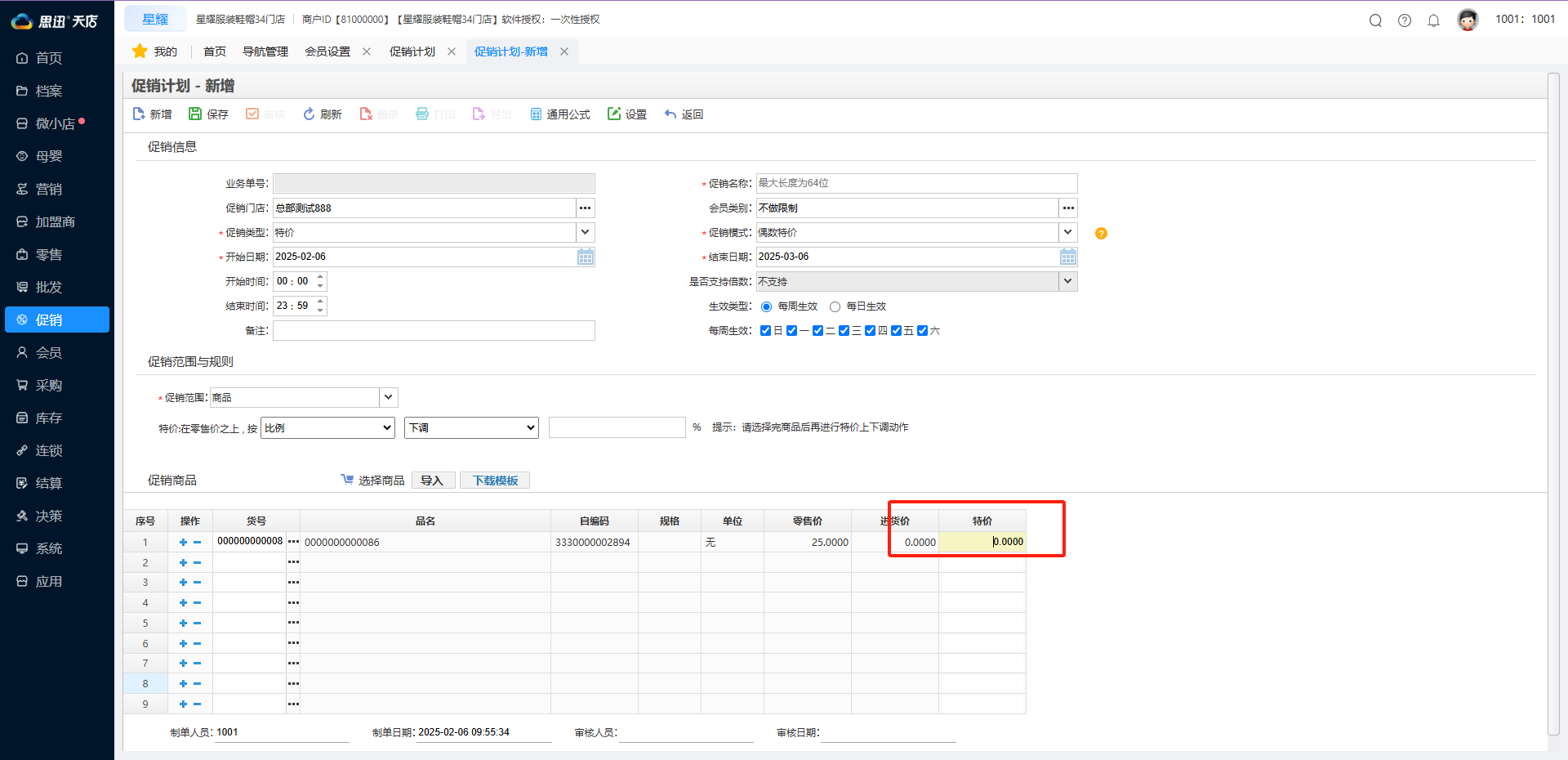Open the start date calendar picker
Viewport: 1568px width, 760px height.
tap(586, 257)
